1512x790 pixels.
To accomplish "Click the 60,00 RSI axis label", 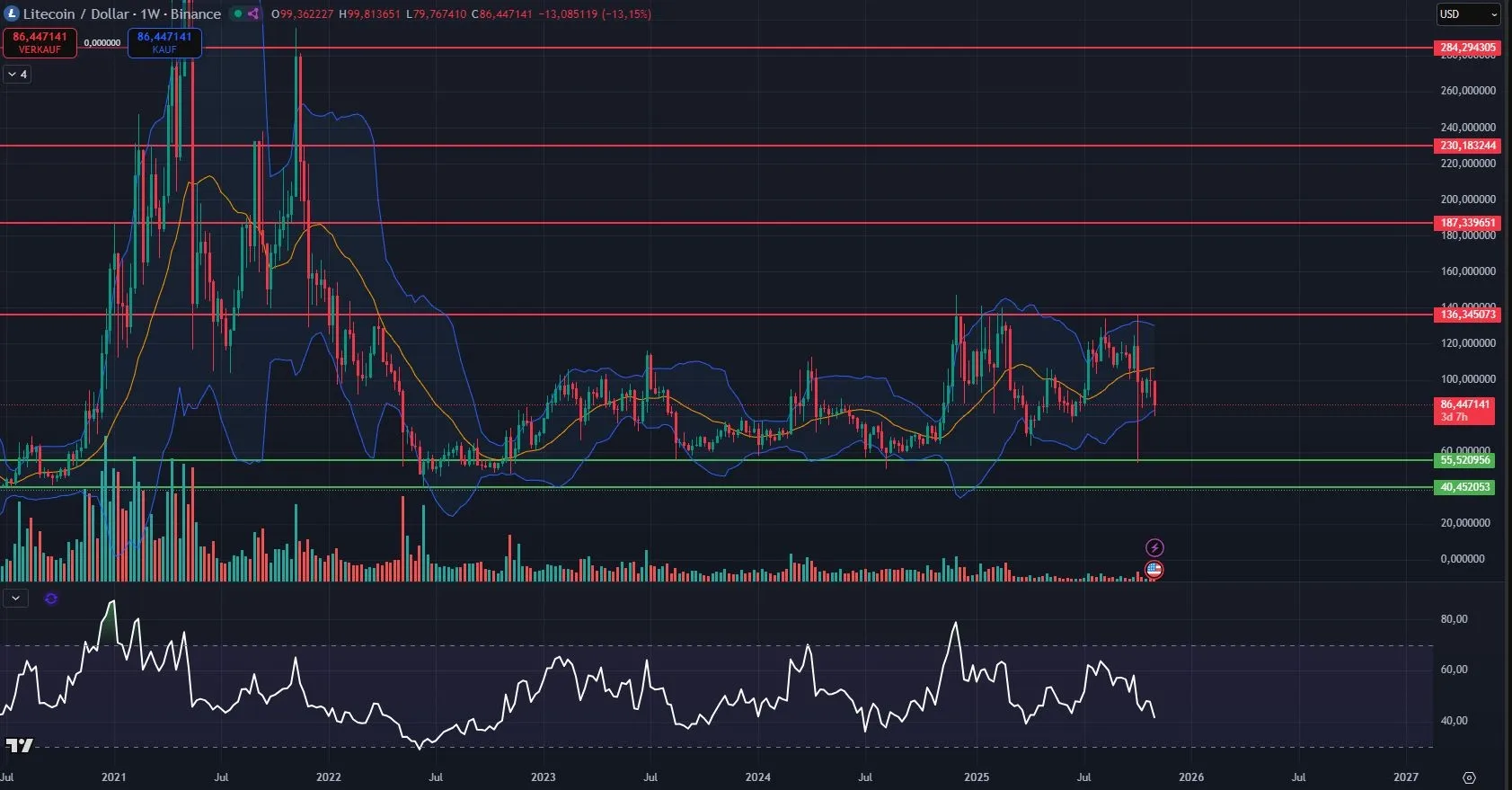I will click(x=1455, y=670).
